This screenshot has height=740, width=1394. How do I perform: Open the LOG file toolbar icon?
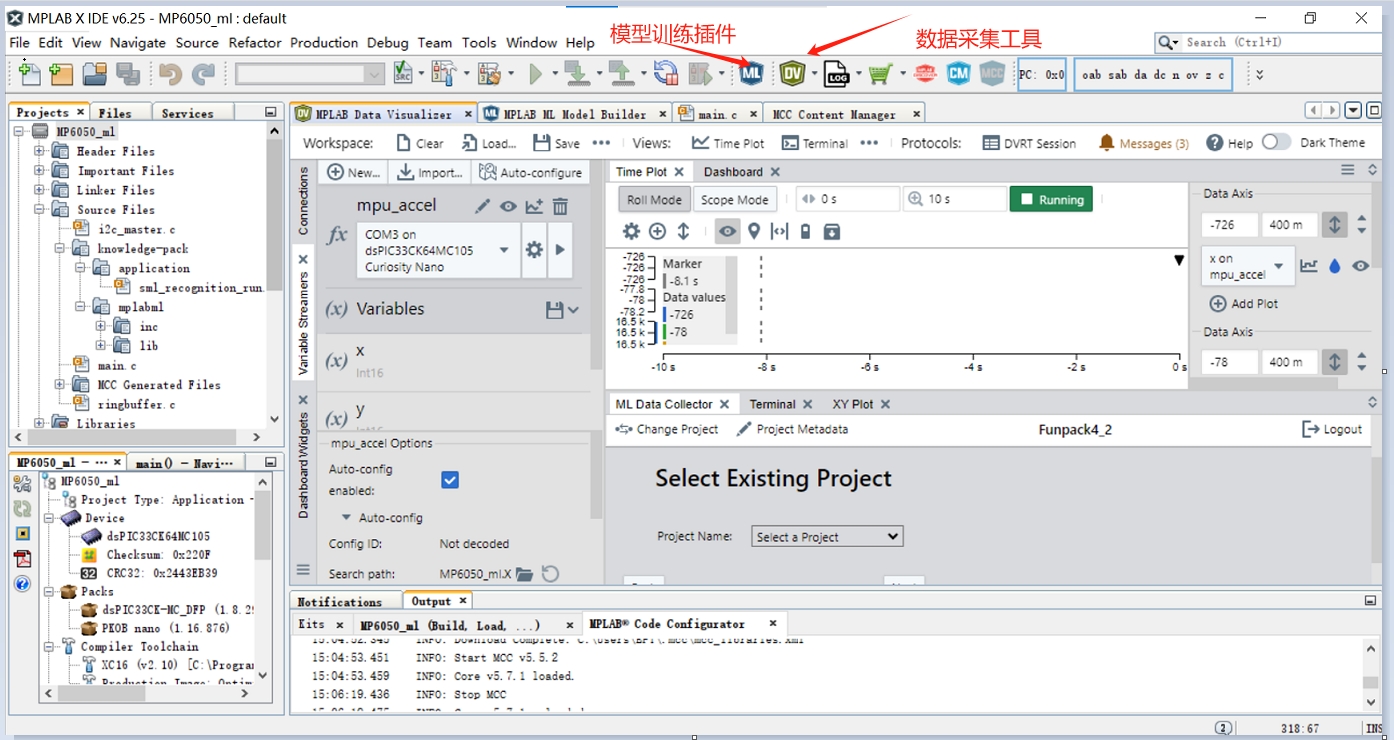pyautogui.click(x=836, y=74)
